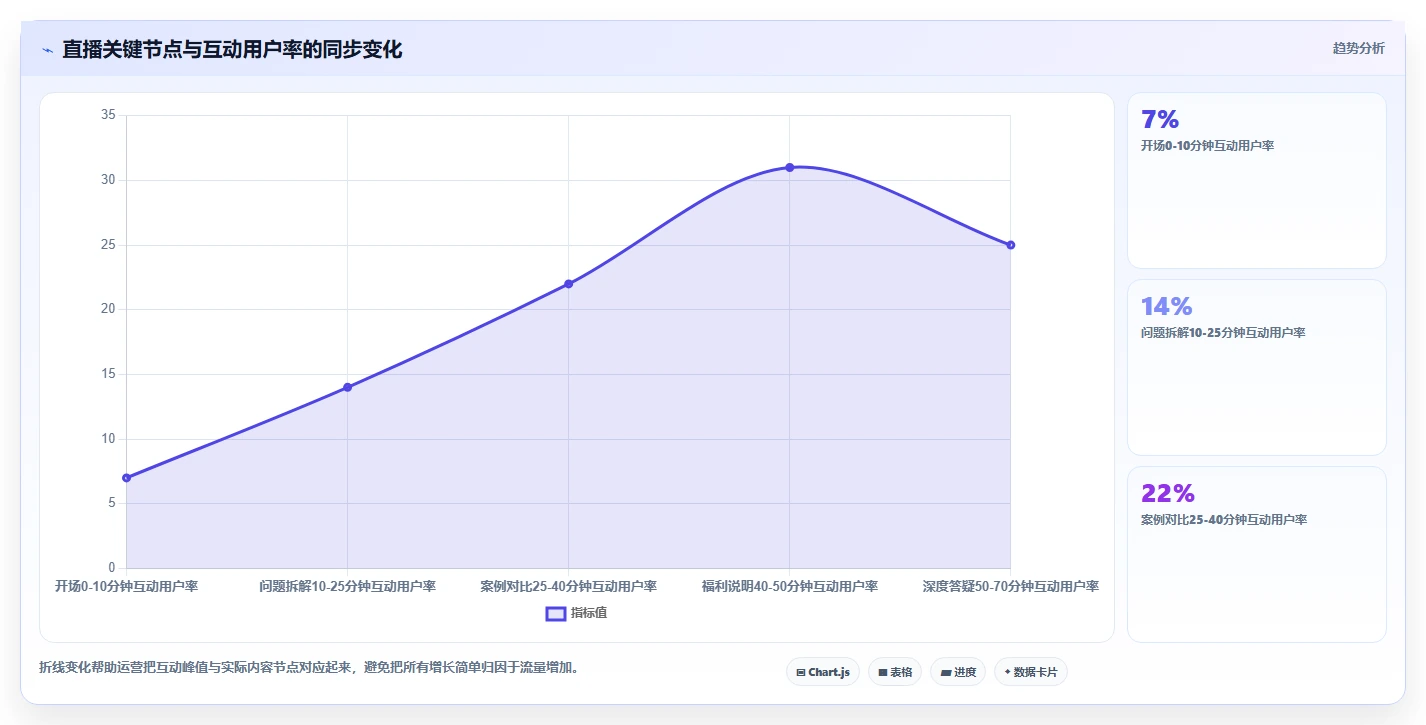Click y-axis value 20
The width and height of the screenshot is (1426, 725).
pyautogui.click(x=109, y=309)
